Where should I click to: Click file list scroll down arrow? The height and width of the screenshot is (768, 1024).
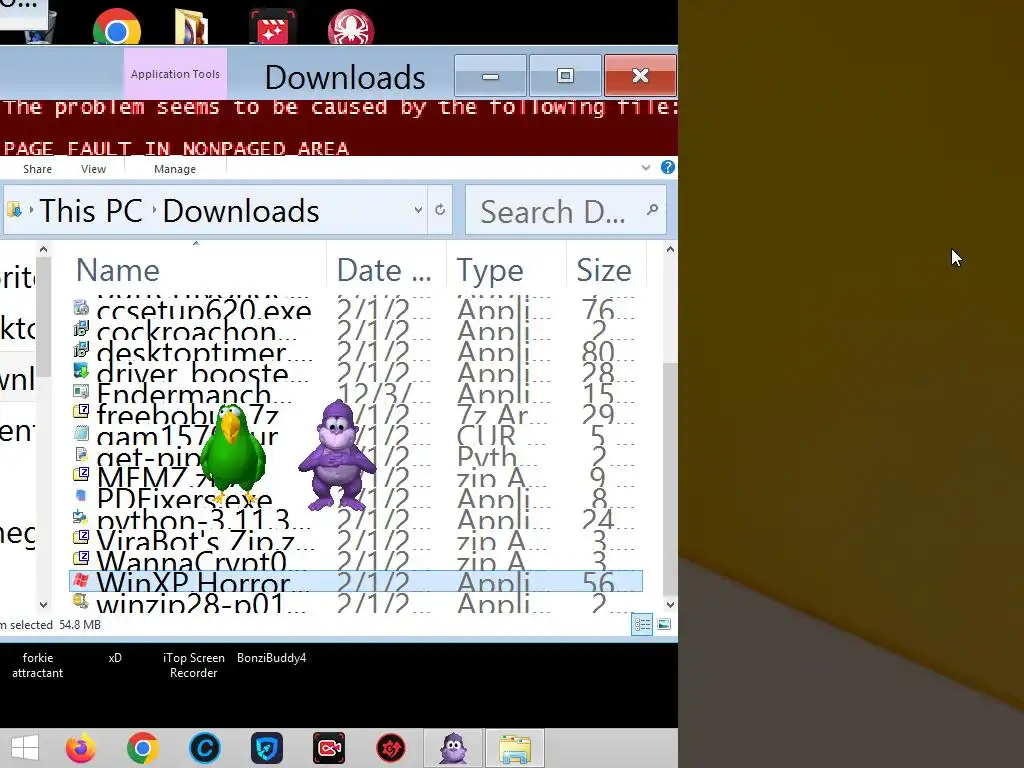(670, 605)
